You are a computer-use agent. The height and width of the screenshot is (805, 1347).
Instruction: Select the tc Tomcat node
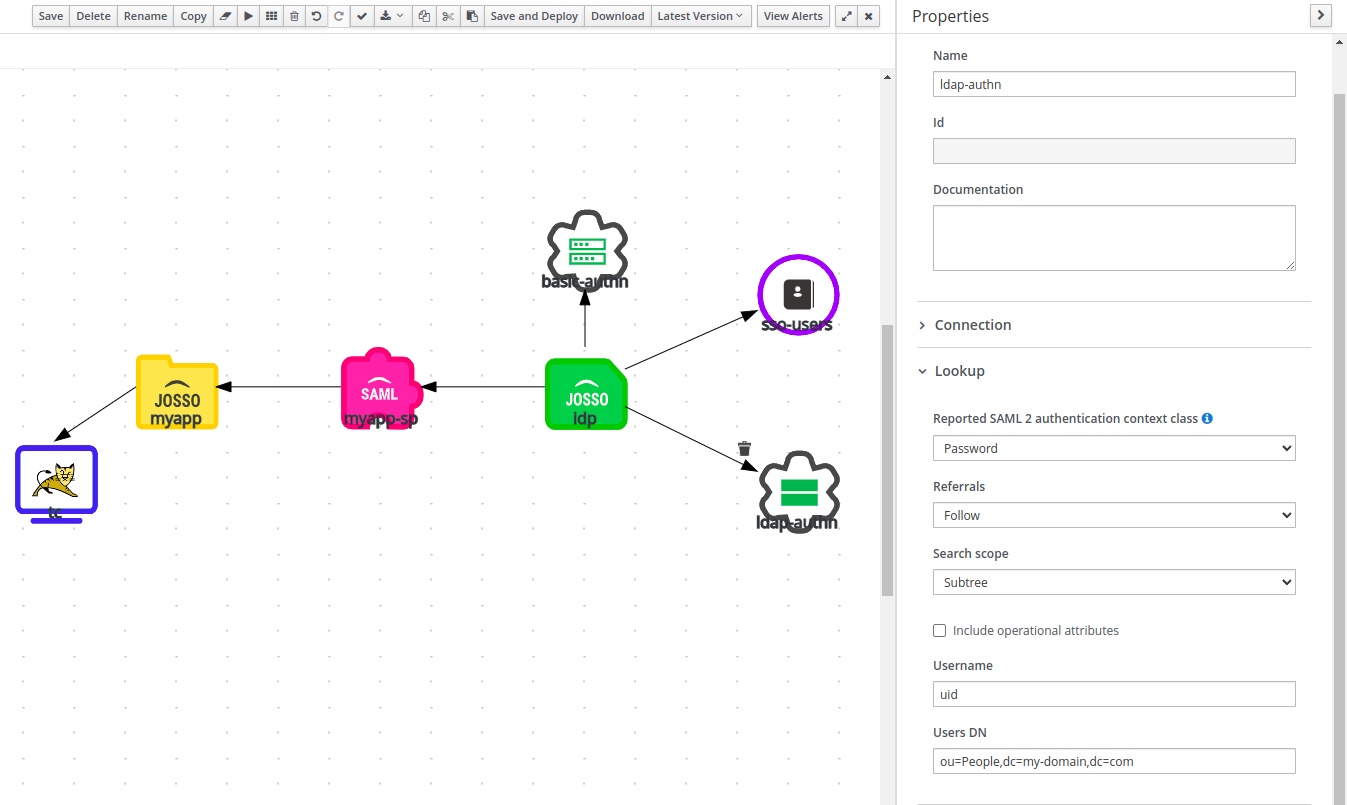pyautogui.click(x=56, y=484)
